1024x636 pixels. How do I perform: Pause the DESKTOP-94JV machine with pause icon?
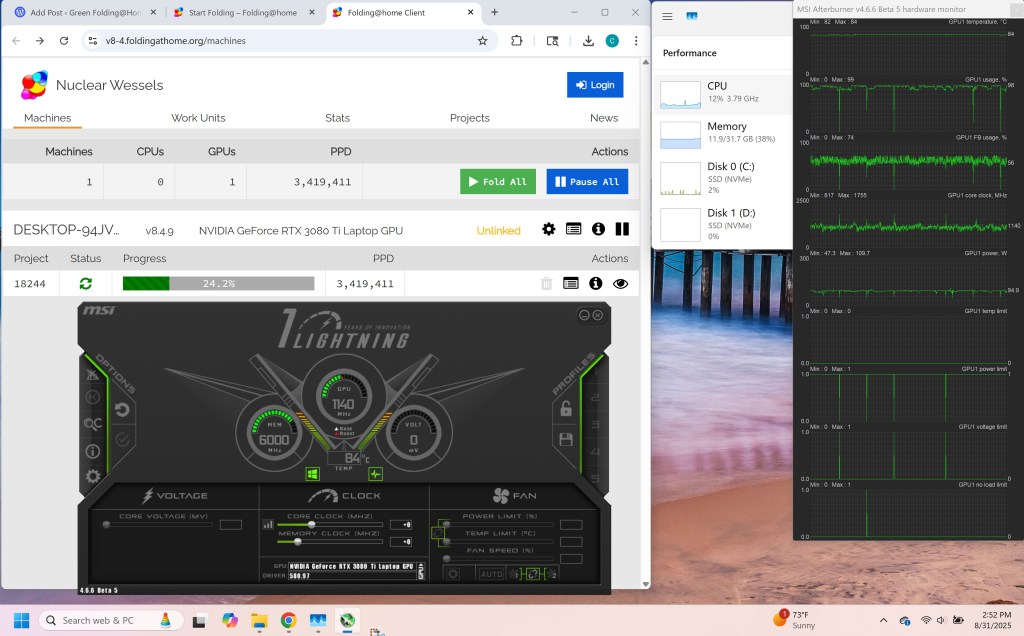(x=622, y=230)
